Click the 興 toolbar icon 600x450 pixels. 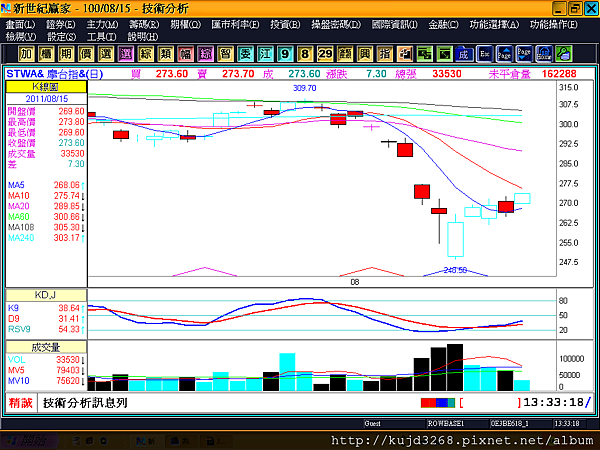pos(365,54)
